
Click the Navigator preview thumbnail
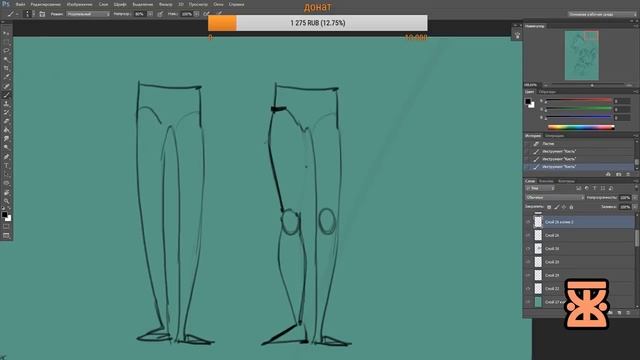(582, 55)
